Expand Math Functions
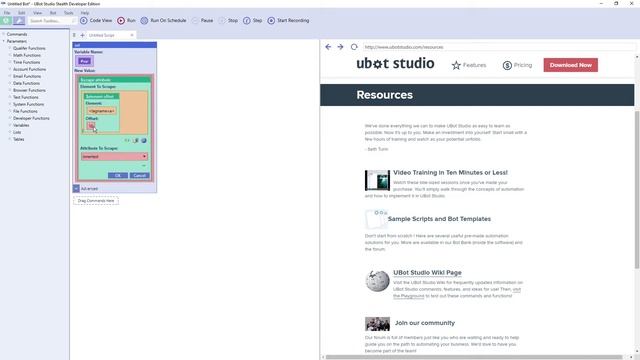640x360 pixels. [10, 55]
